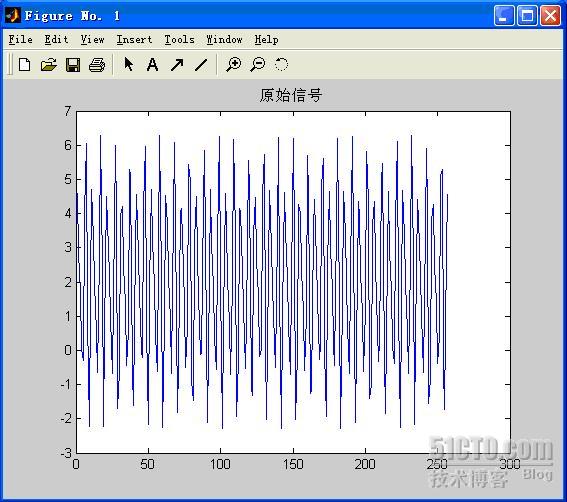Open the View menu

93,39
